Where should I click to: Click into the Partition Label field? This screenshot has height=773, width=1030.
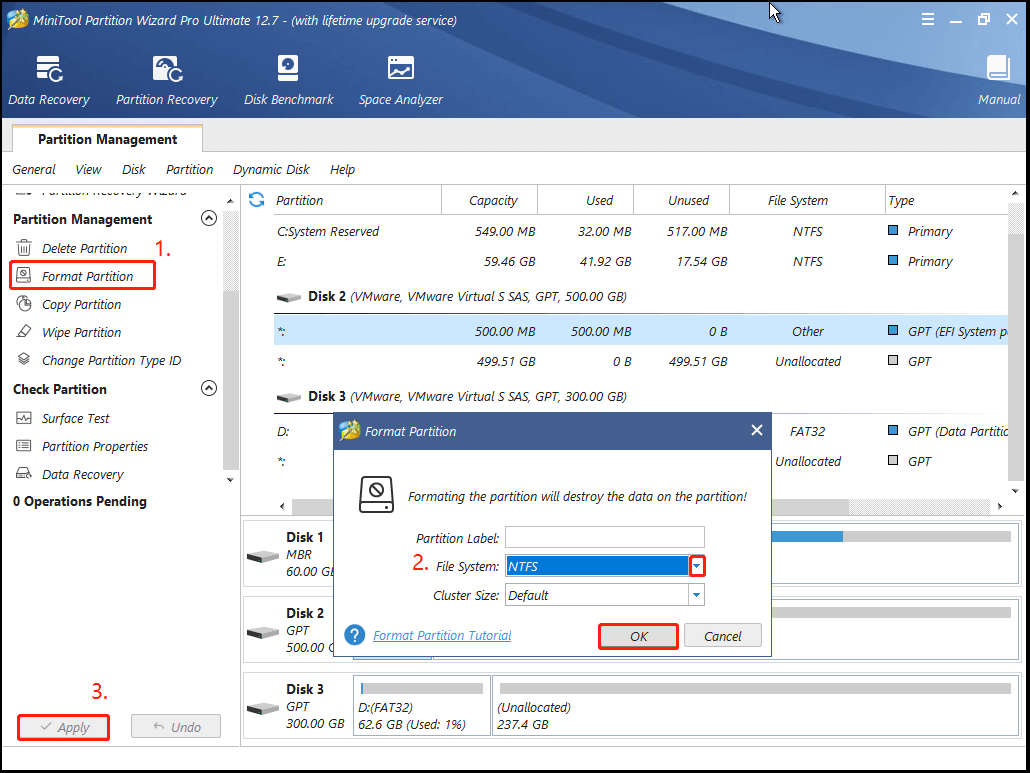(604, 537)
